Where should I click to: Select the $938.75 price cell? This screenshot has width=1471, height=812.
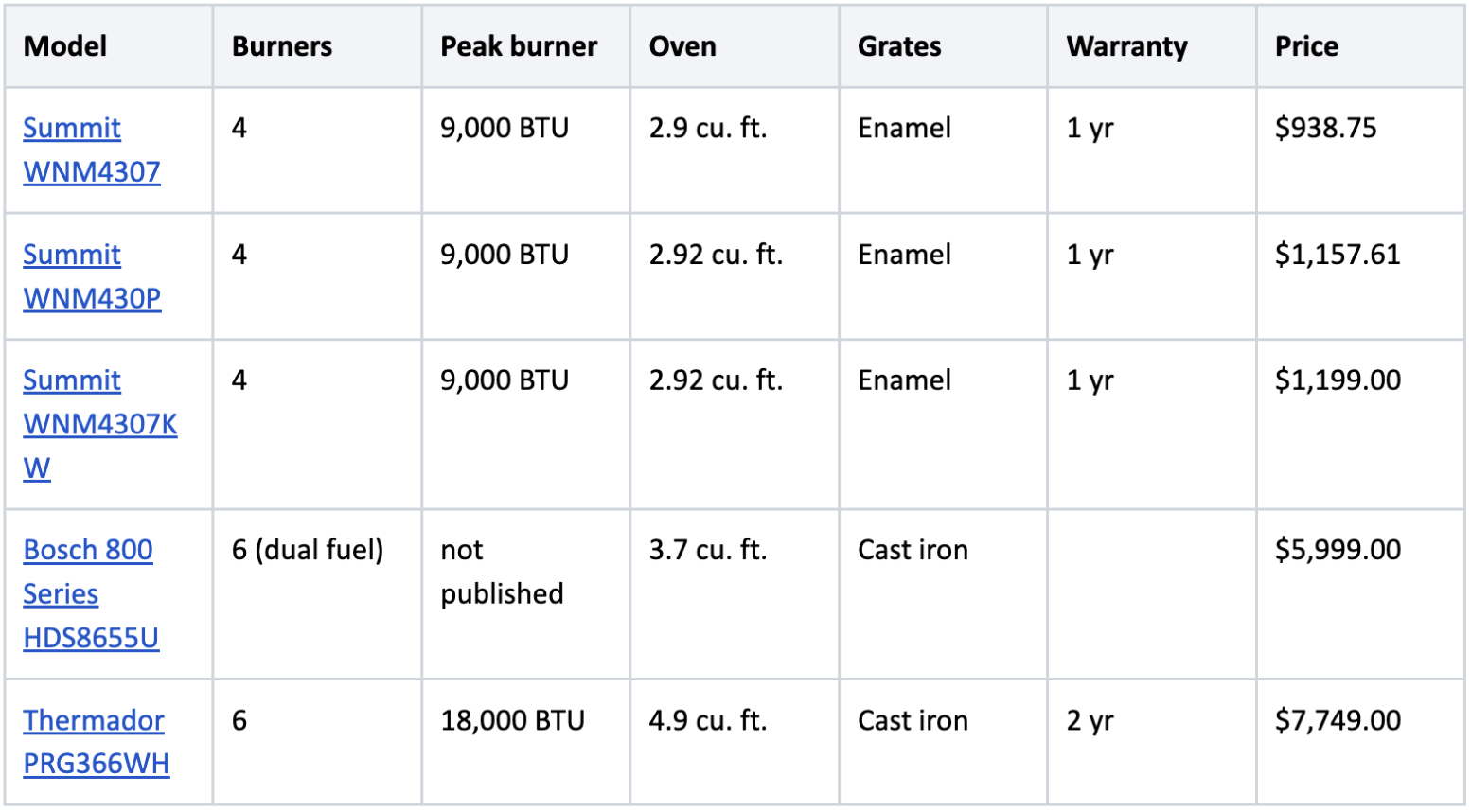pos(1360,150)
